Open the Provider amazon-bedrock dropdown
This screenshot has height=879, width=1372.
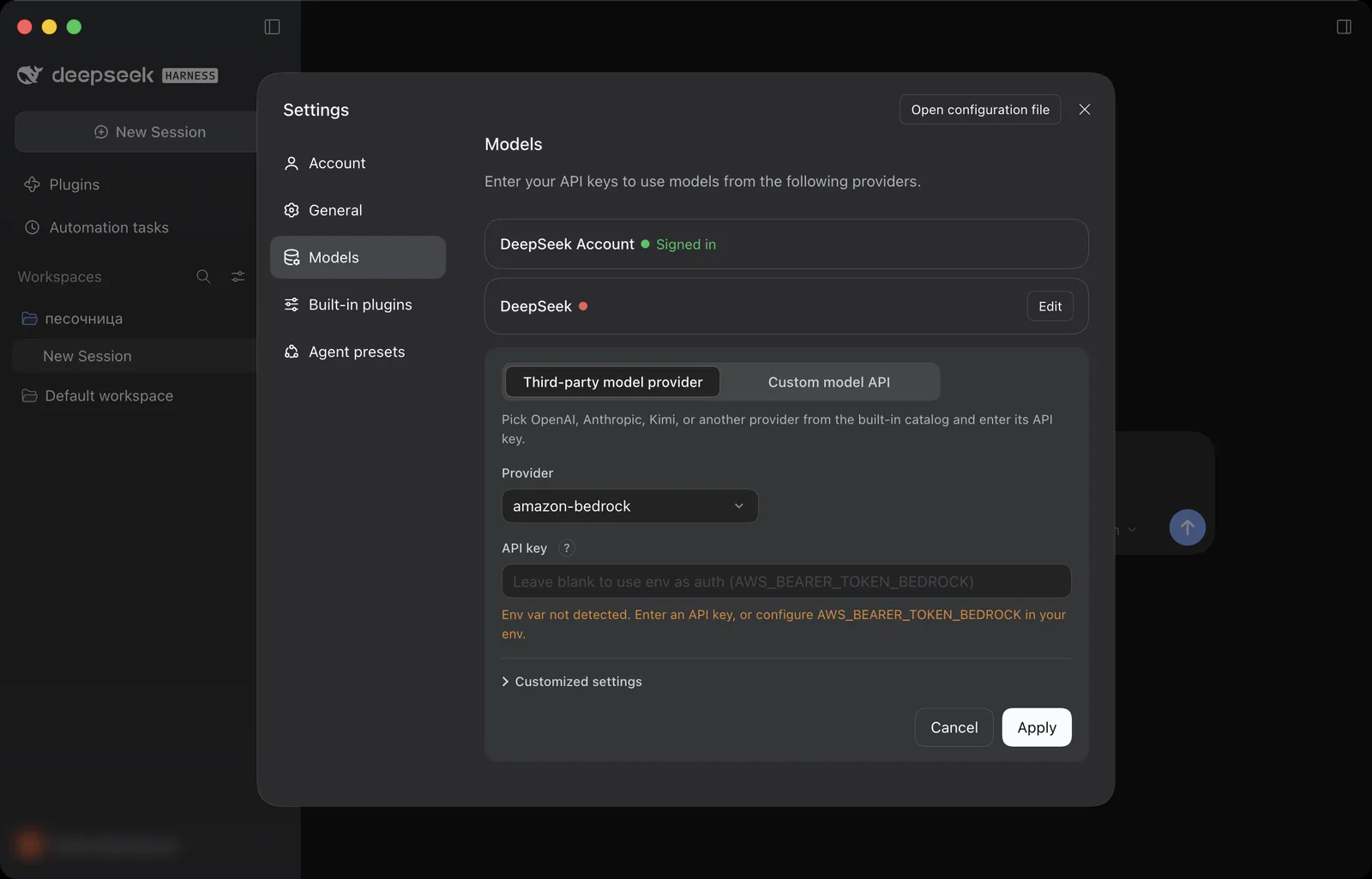[629, 506]
